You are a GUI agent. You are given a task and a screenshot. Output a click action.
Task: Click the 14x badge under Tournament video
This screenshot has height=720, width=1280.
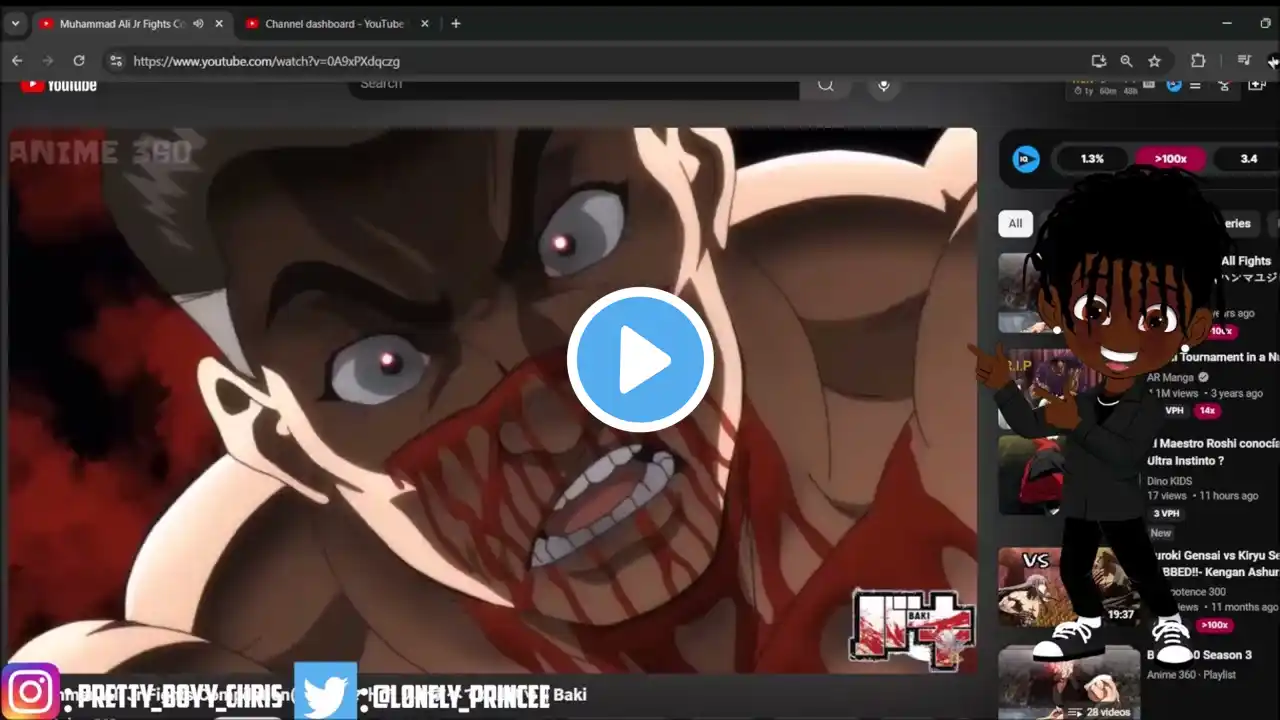[x=1207, y=411]
